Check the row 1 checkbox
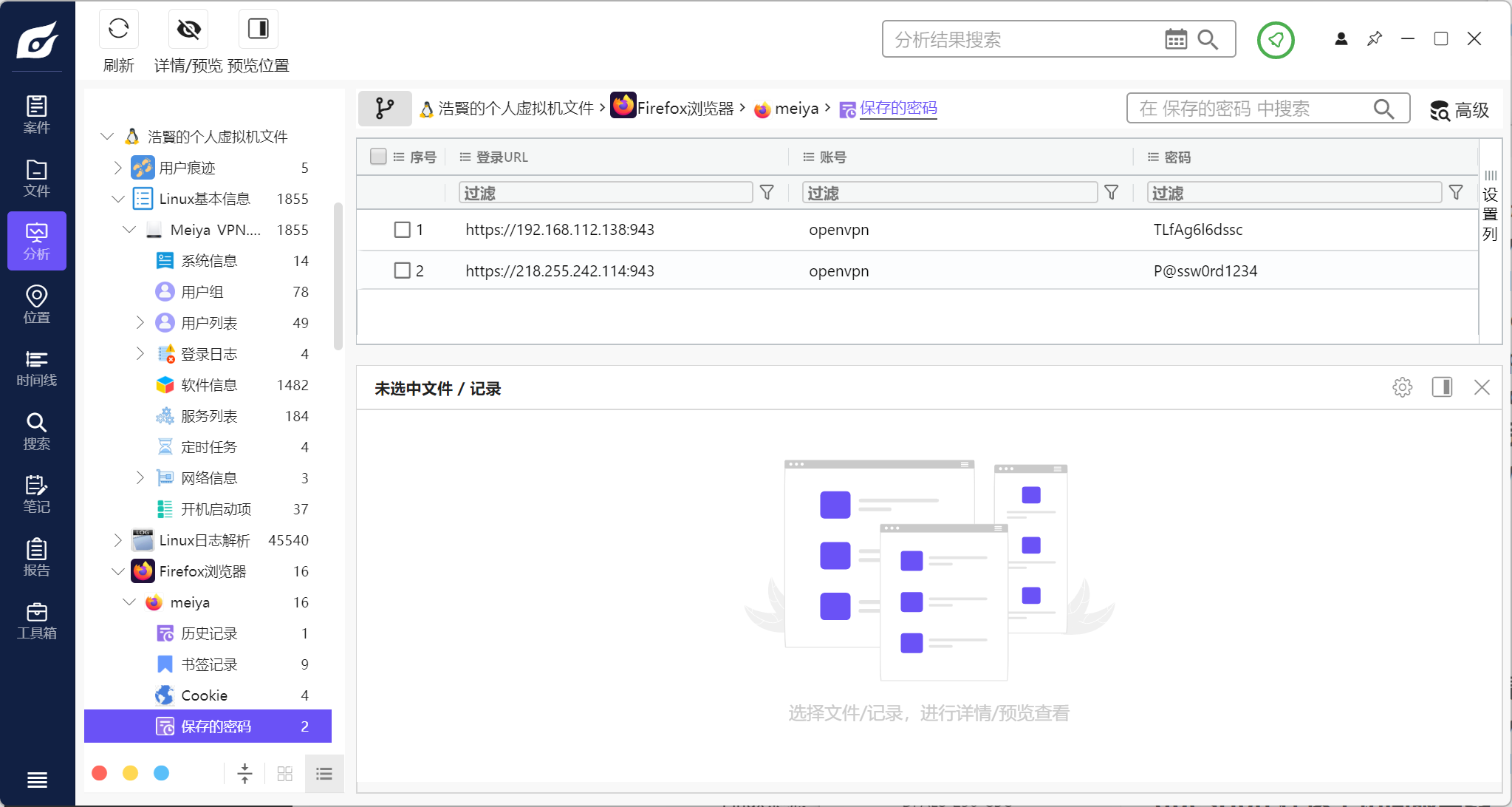1512x807 pixels. coord(402,230)
